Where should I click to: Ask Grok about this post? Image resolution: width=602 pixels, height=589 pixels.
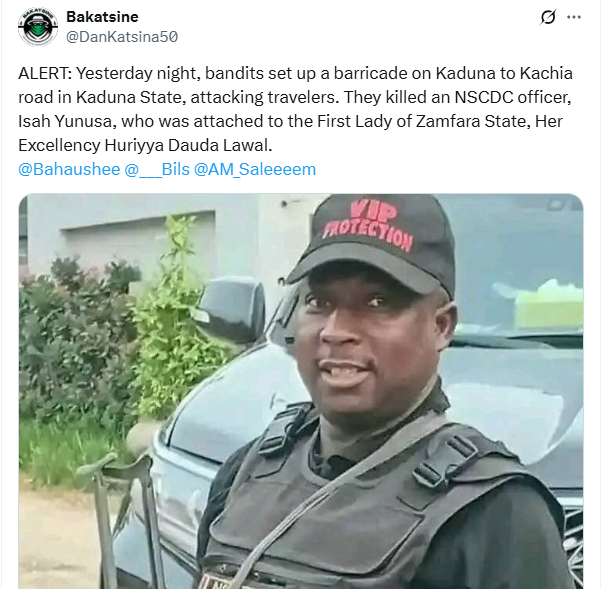[548, 17]
